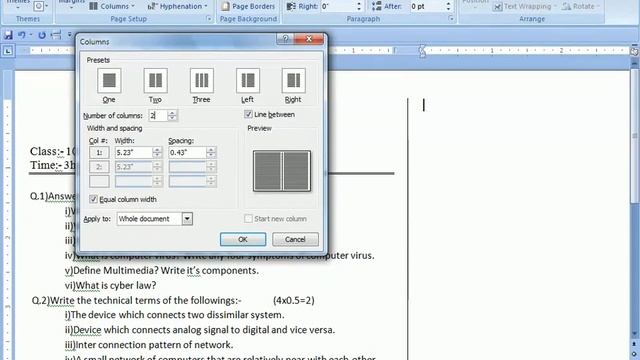This screenshot has width=640, height=360.
Task: Click the Spacing After value field
Action: pos(427,7)
